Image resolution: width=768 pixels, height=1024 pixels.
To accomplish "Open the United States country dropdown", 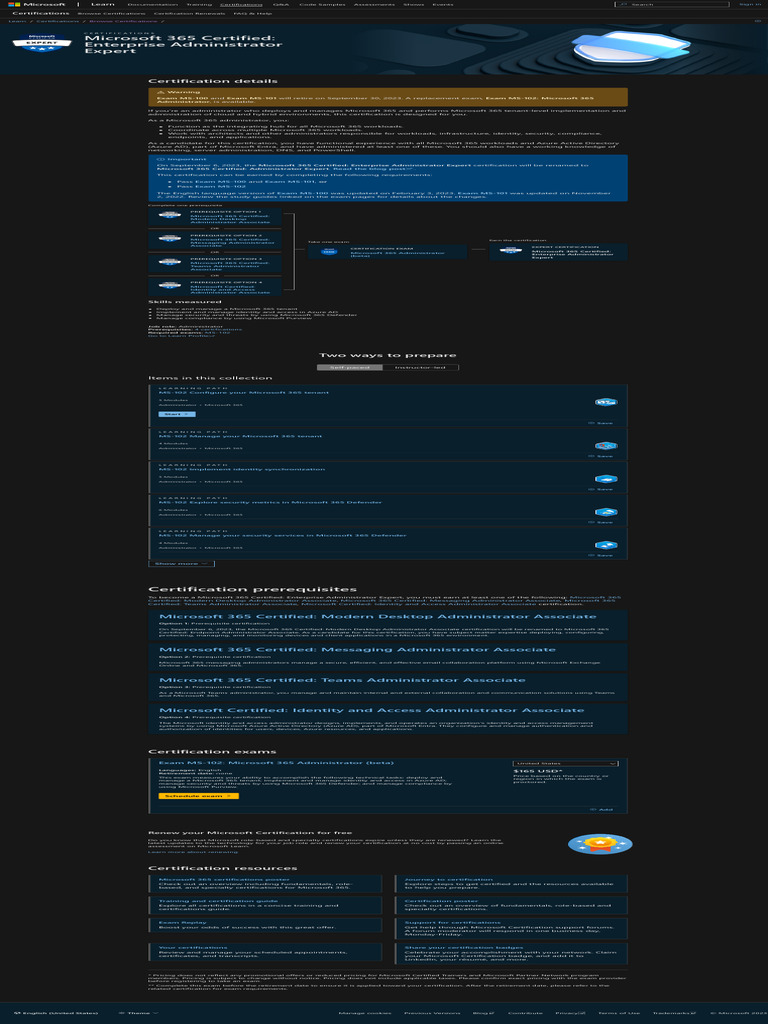I will (x=565, y=763).
